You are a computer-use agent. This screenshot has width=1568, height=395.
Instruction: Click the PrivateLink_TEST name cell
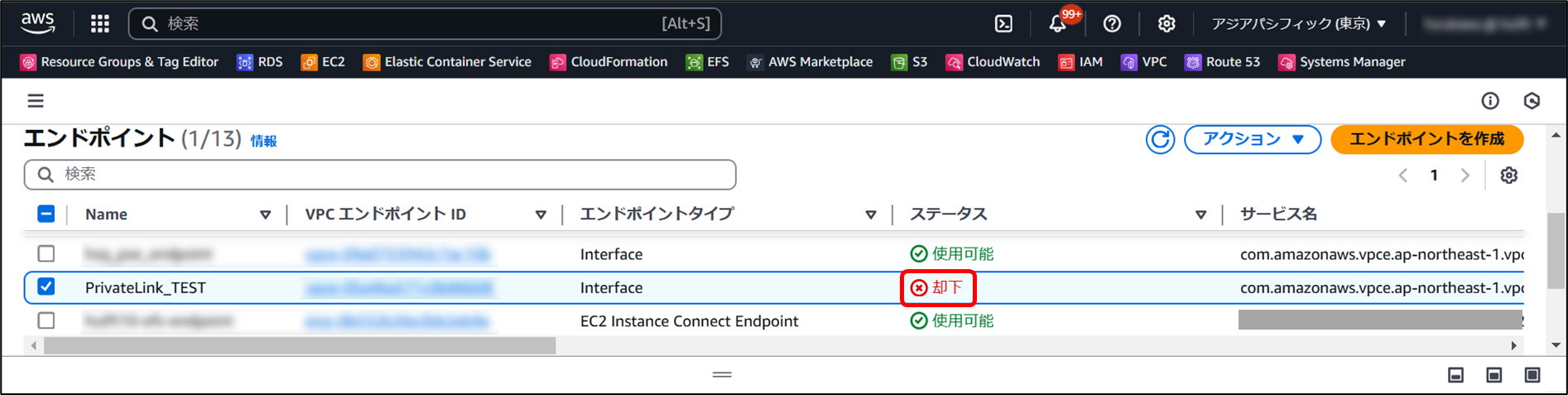[146, 287]
